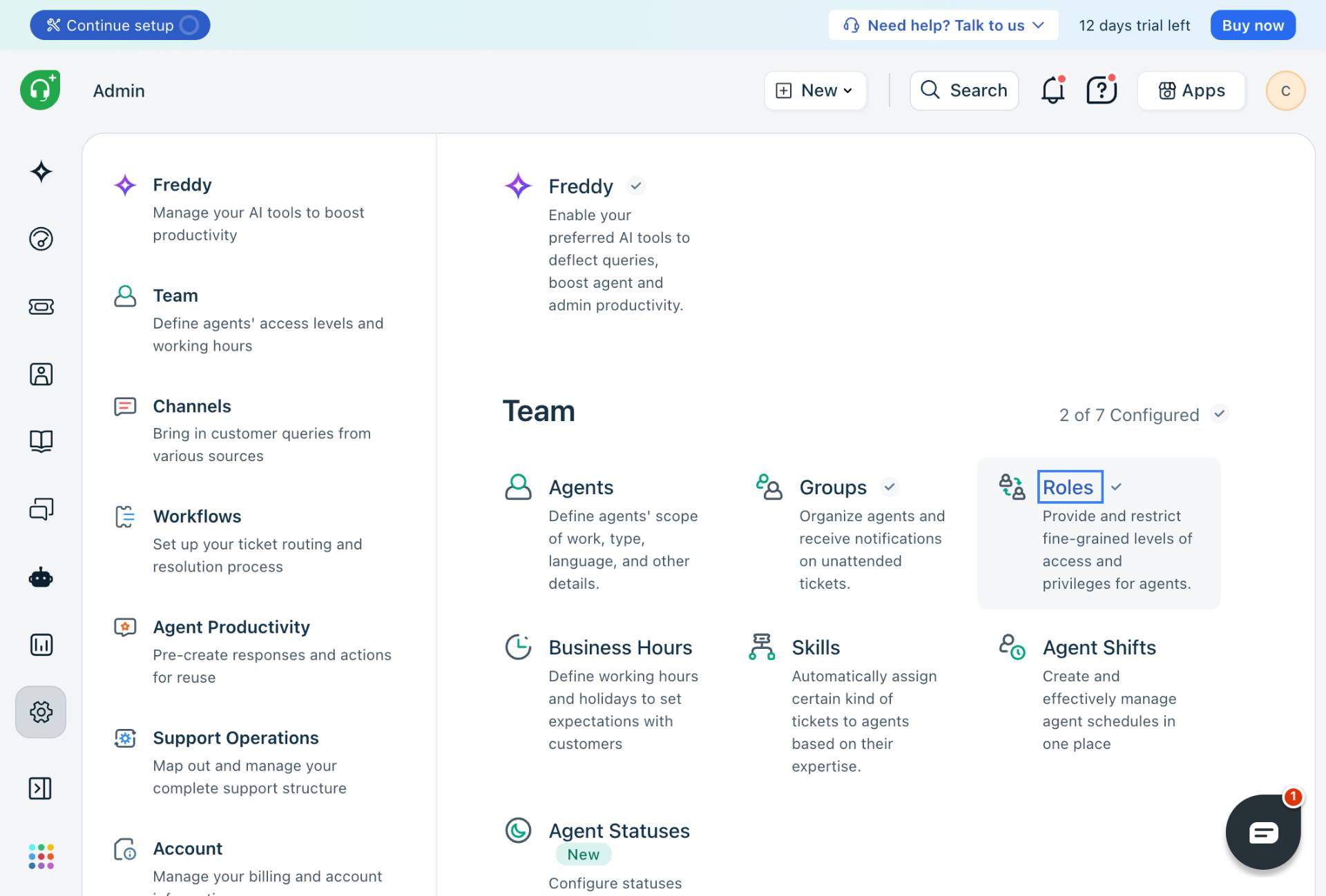Viewport: 1326px width, 896px height.
Task: Click the purple Freddy sparkle in main panel
Action: click(x=518, y=186)
